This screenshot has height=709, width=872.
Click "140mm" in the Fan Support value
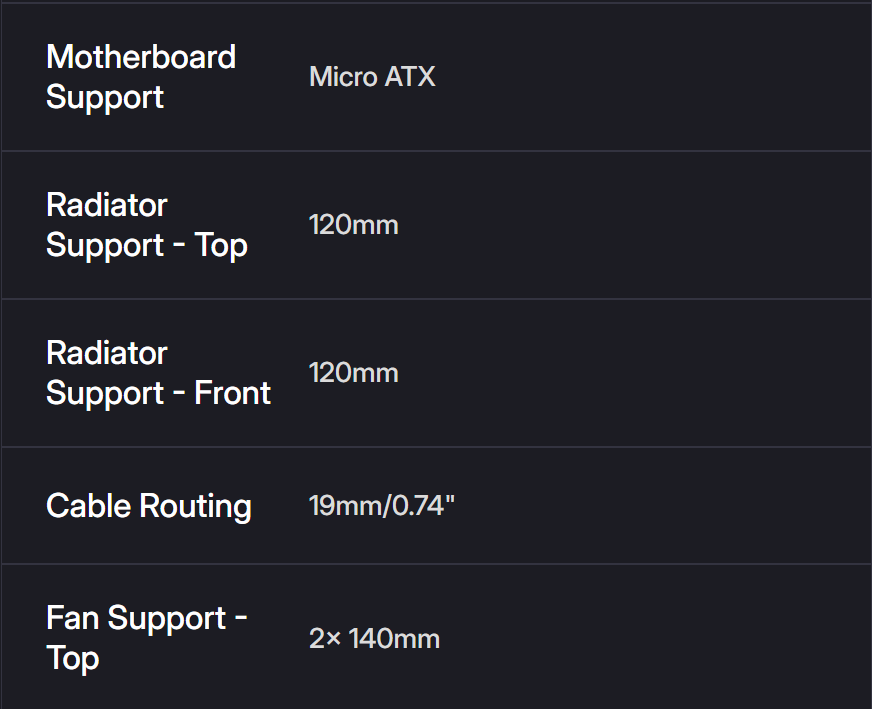coord(394,639)
